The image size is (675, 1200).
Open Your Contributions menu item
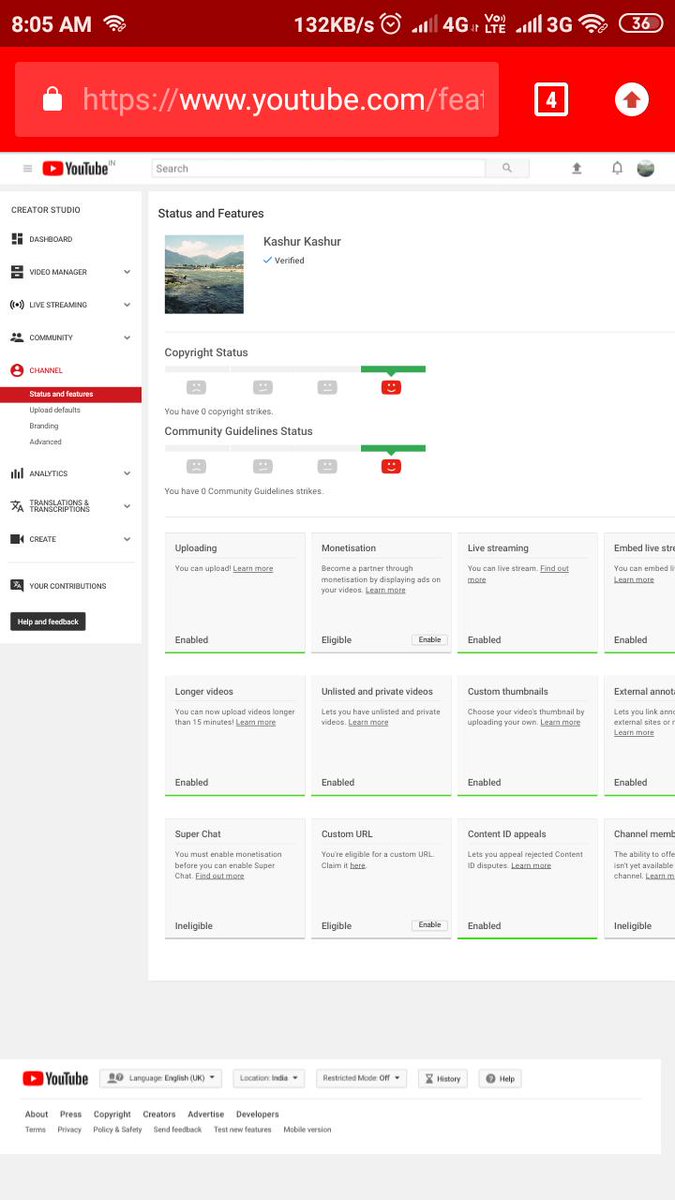click(x=67, y=586)
